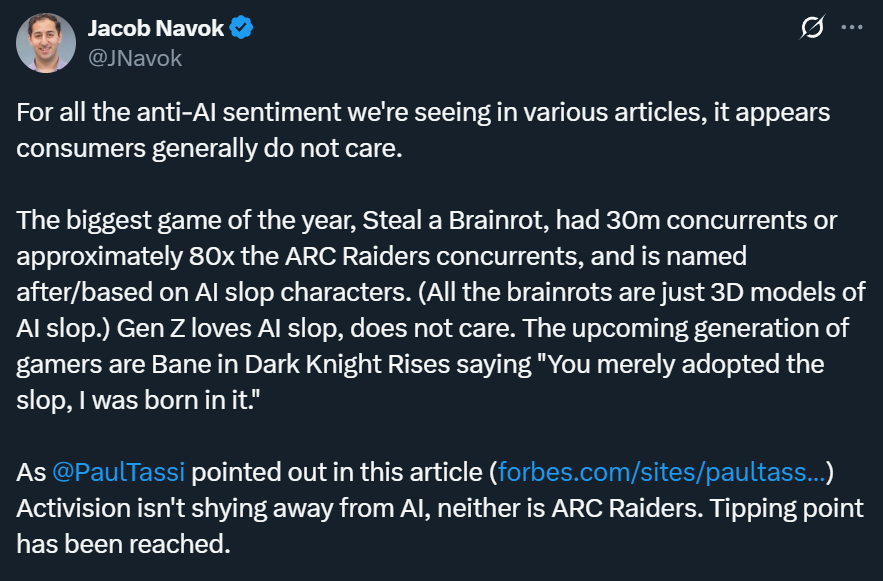Image resolution: width=883 pixels, height=581 pixels.
Task: Open the three-dot more options menu
Action: pos(851,27)
